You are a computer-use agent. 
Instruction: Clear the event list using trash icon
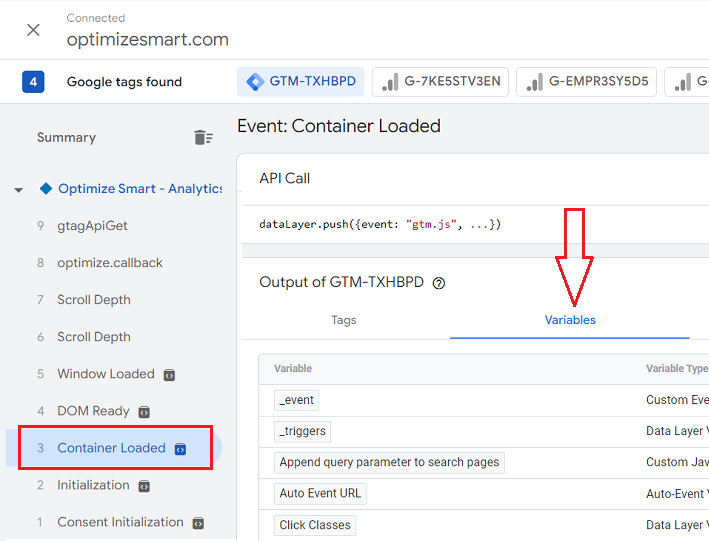coord(203,137)
